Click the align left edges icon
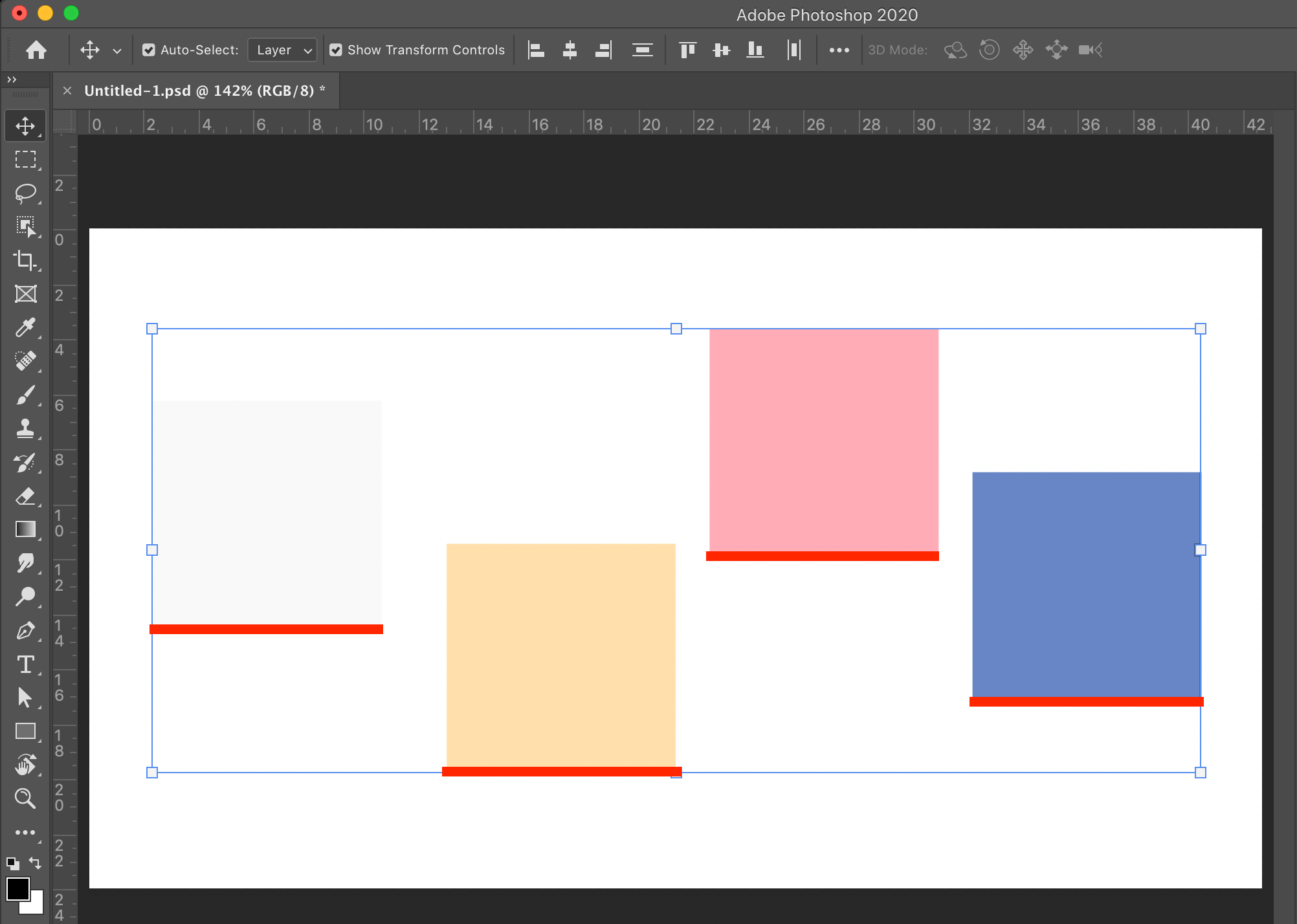1297x924 pixels. [536, 50]
